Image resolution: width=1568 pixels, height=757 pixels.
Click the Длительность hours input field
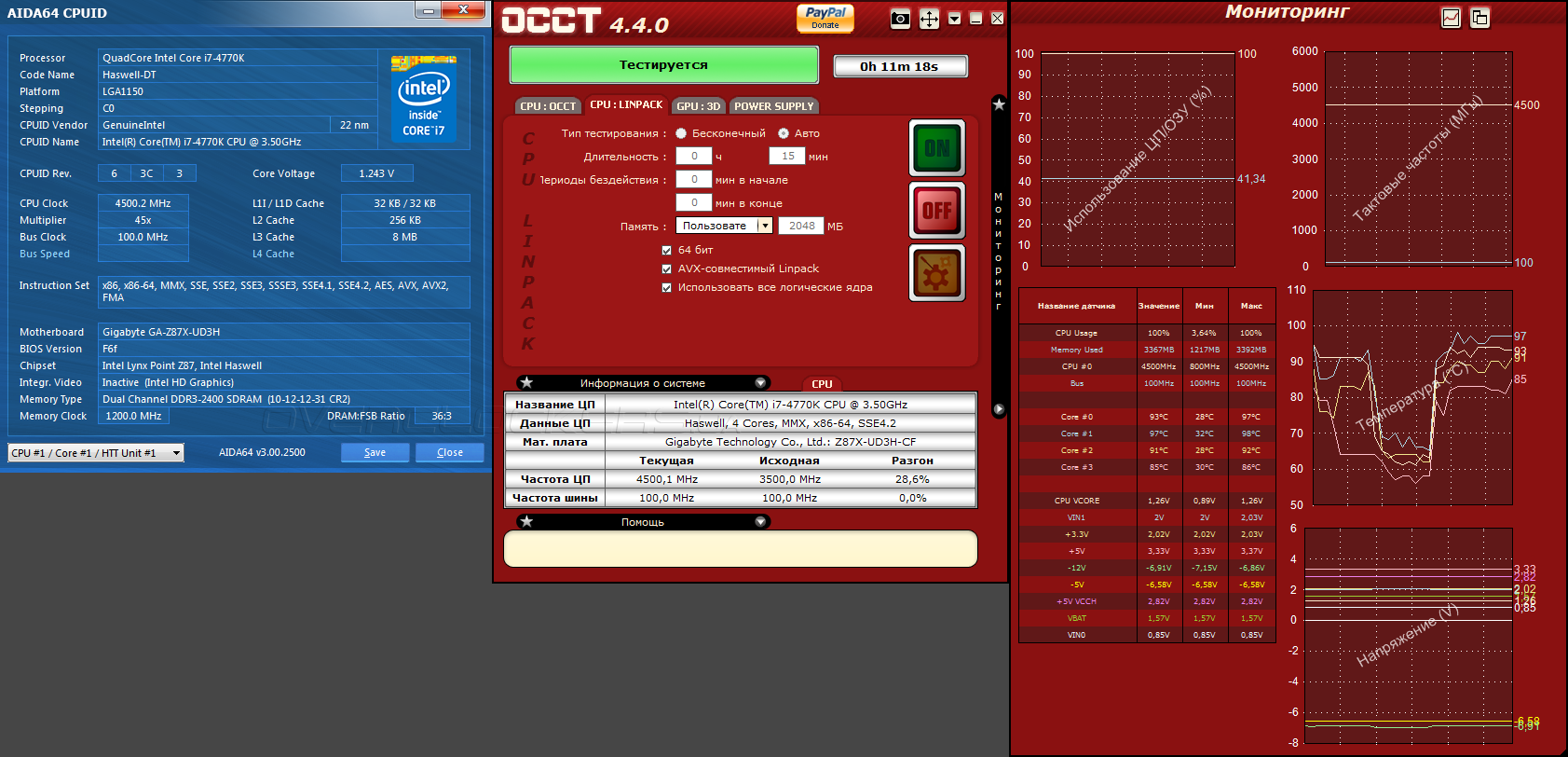pyautogui.click(x=694, y=157)
